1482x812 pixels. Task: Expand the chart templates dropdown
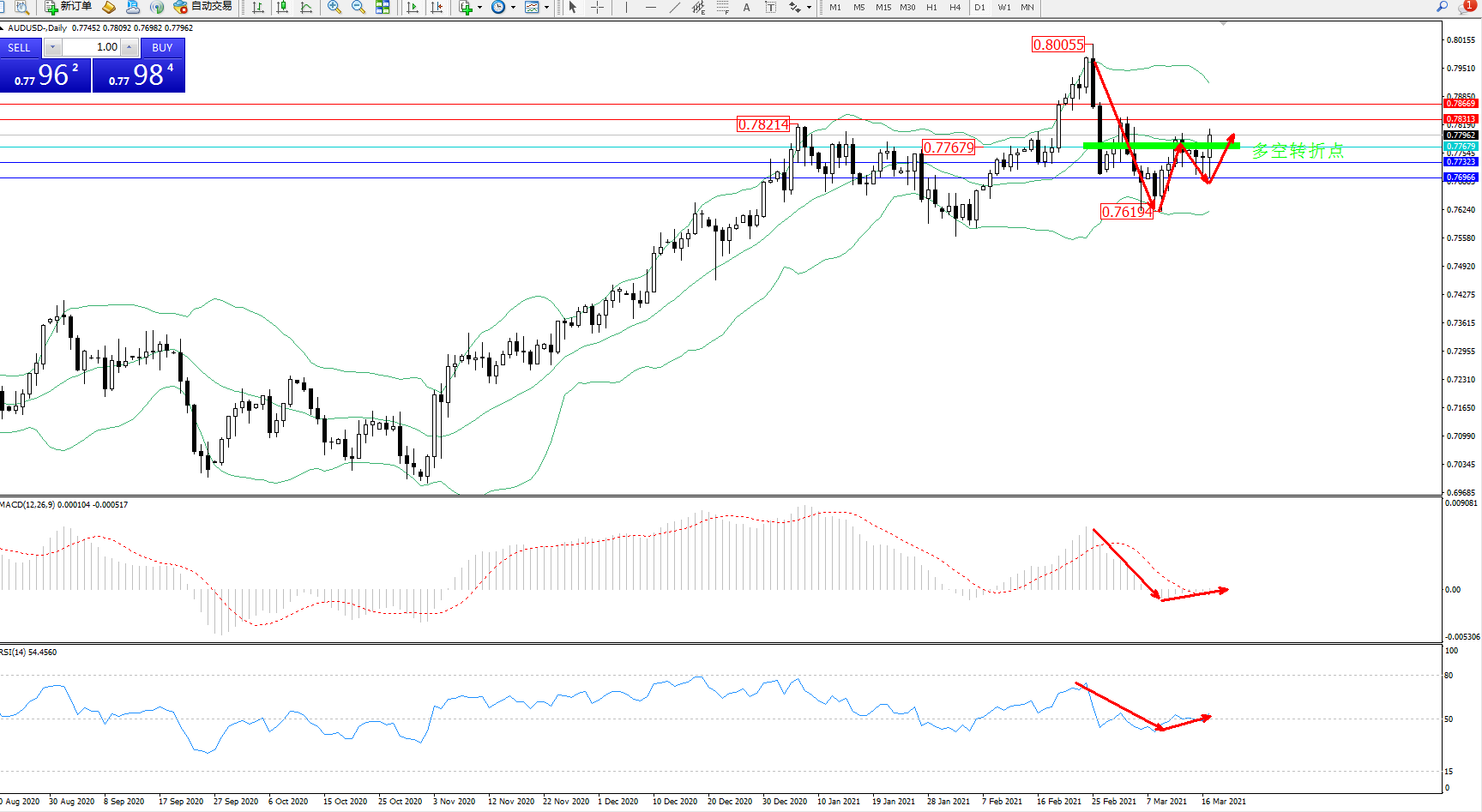click(546, 7)
